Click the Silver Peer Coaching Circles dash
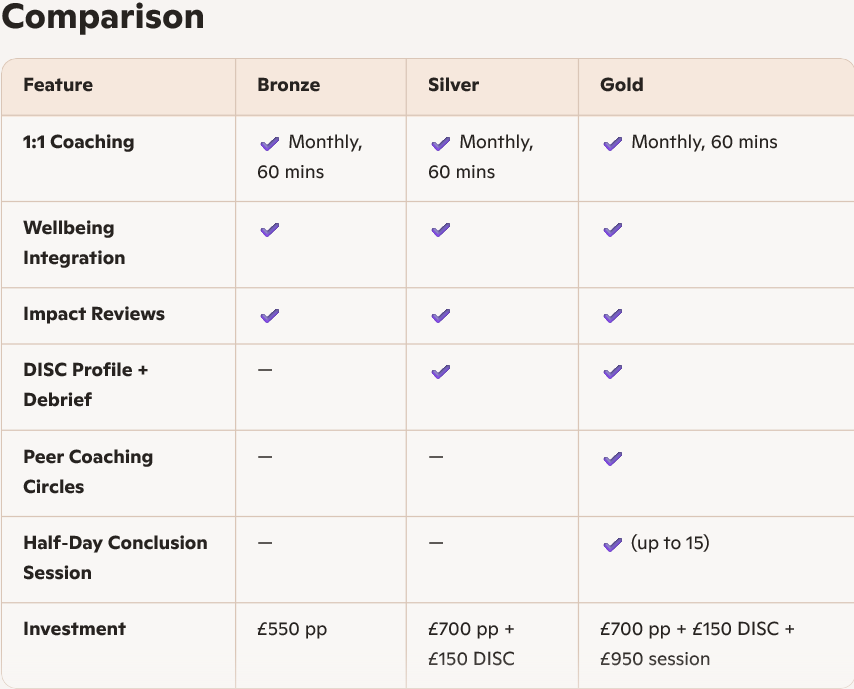 (436, 456)
